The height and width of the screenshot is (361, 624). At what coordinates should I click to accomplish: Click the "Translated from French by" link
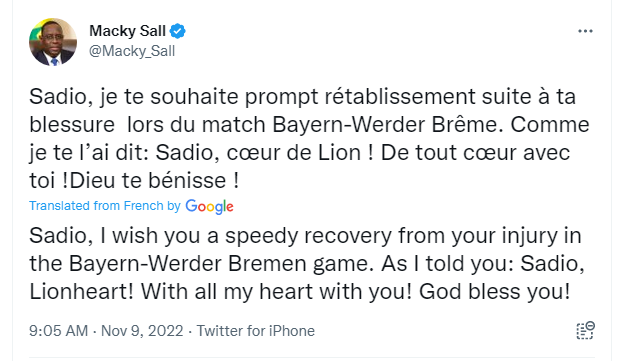105,206
